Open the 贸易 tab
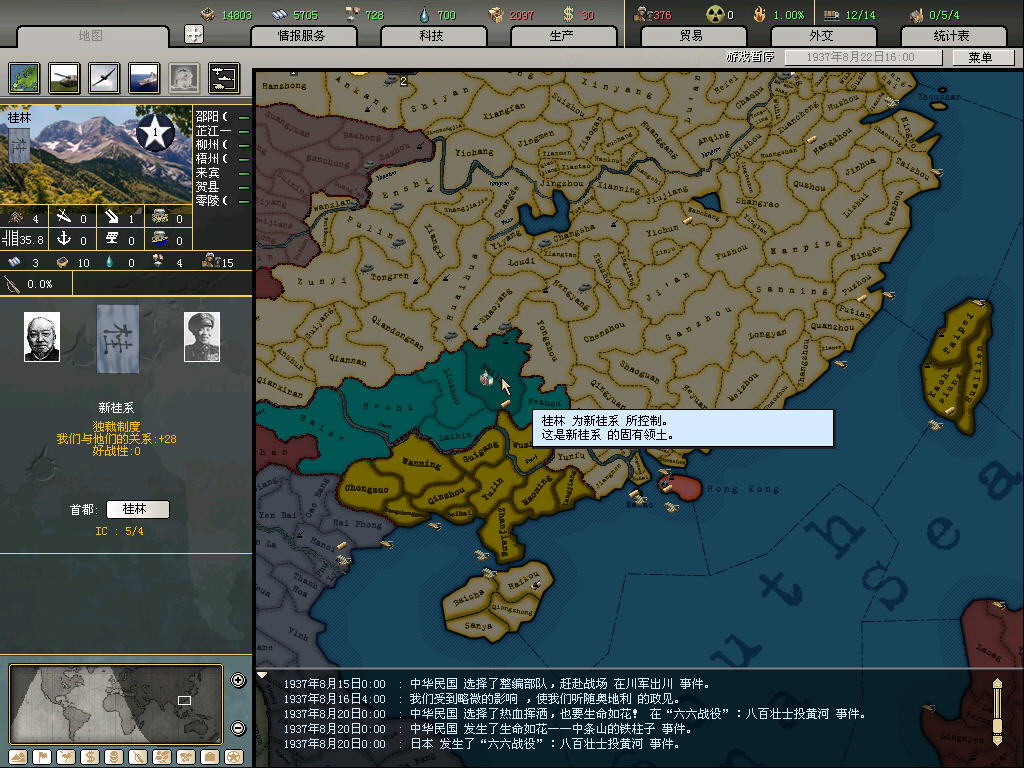 [692, 36]
